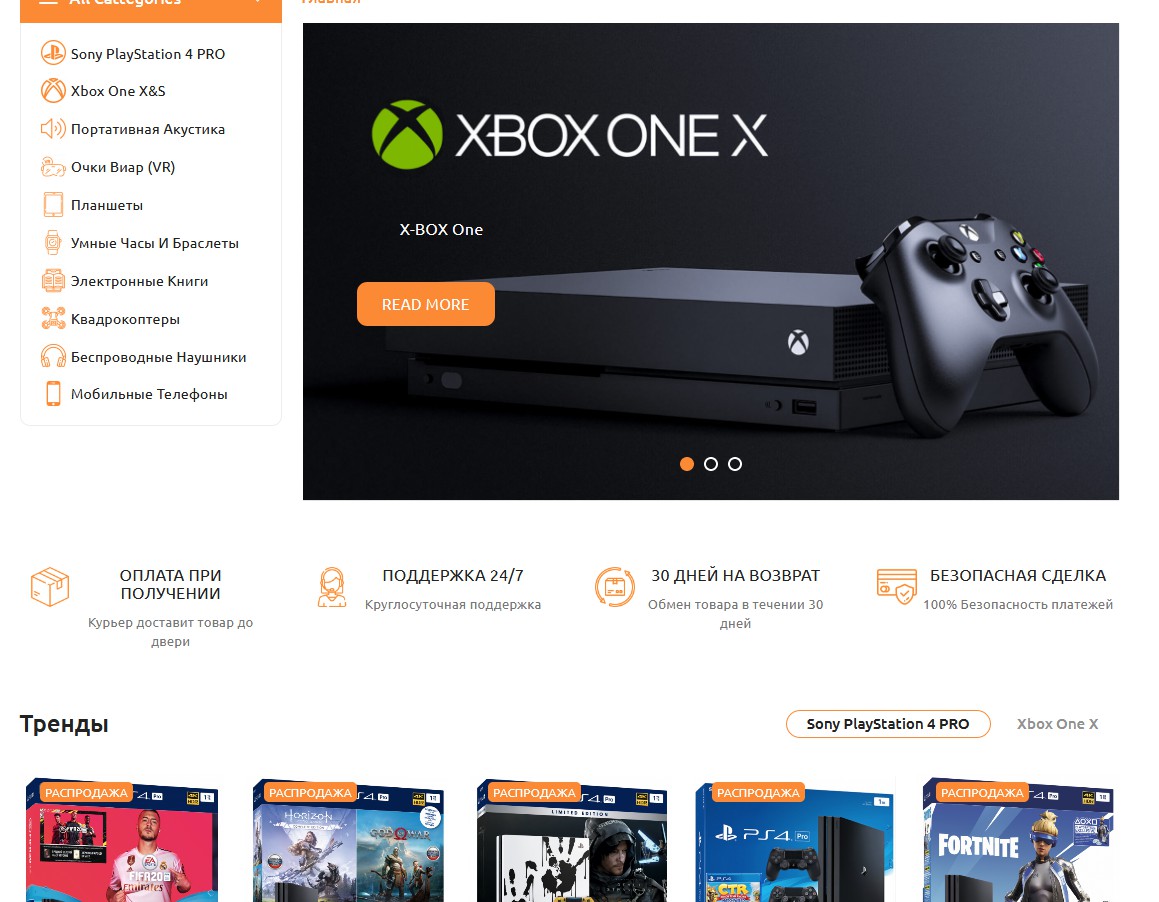The image size is (1159, 902).
Task: Select the first orange slider dot
Action: 687,464
